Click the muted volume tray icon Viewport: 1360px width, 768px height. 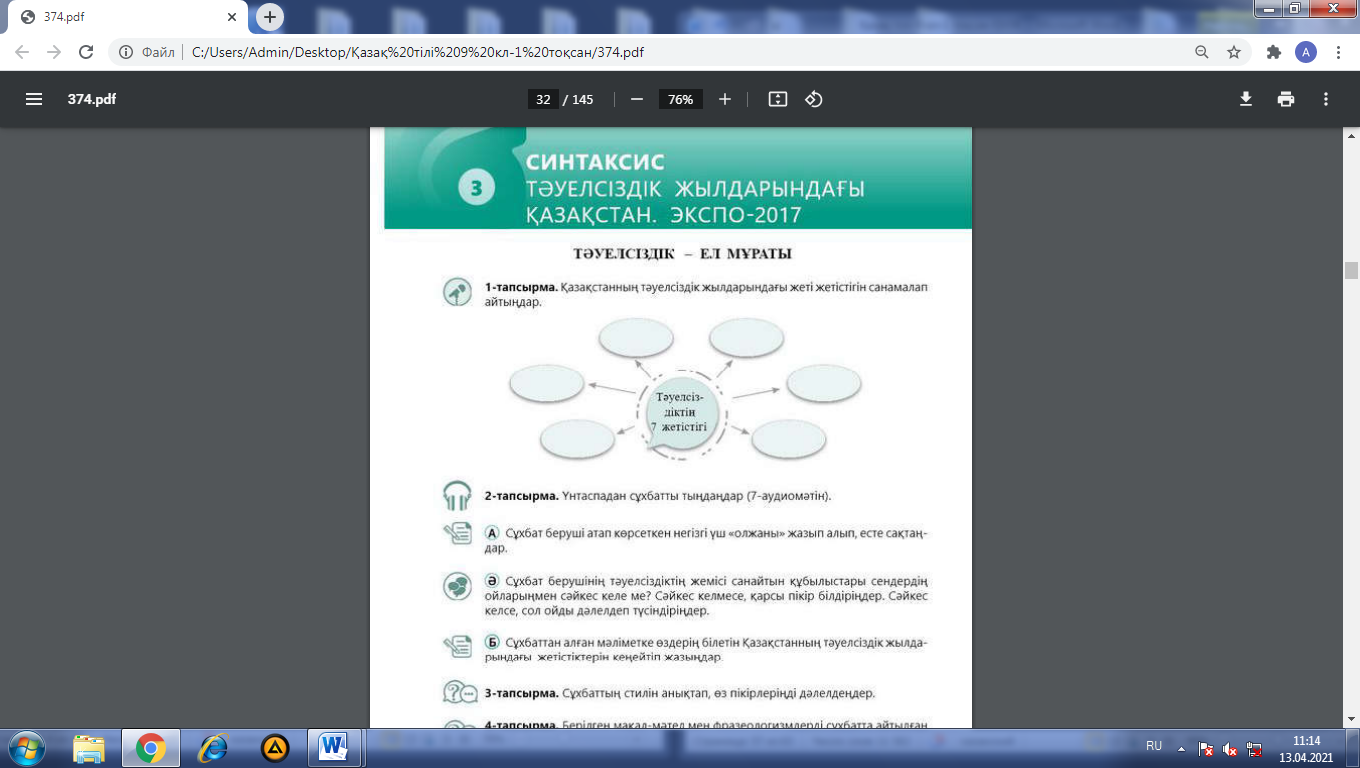[x=1231, y=748]
